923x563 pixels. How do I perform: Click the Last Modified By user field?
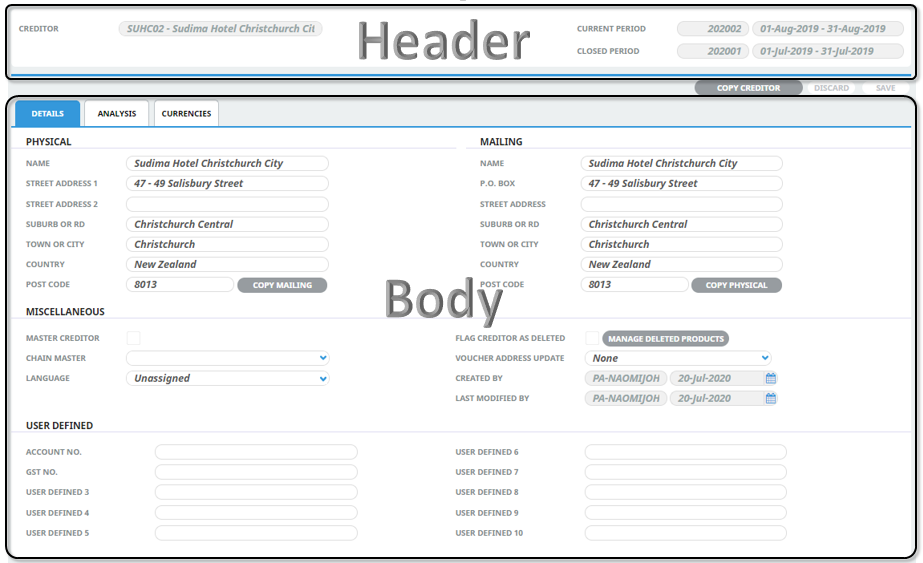[x=626, y=399]
